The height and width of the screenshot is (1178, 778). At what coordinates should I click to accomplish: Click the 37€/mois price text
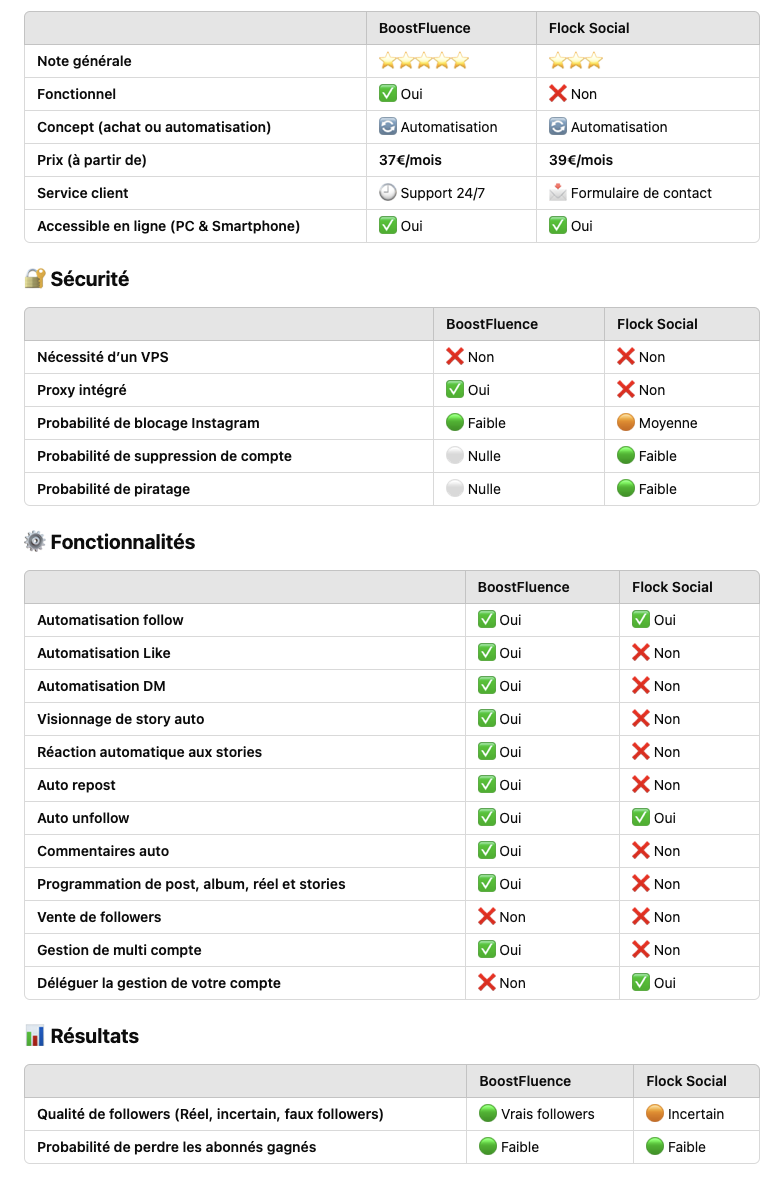pyautogui.click(x=410, y=160)
